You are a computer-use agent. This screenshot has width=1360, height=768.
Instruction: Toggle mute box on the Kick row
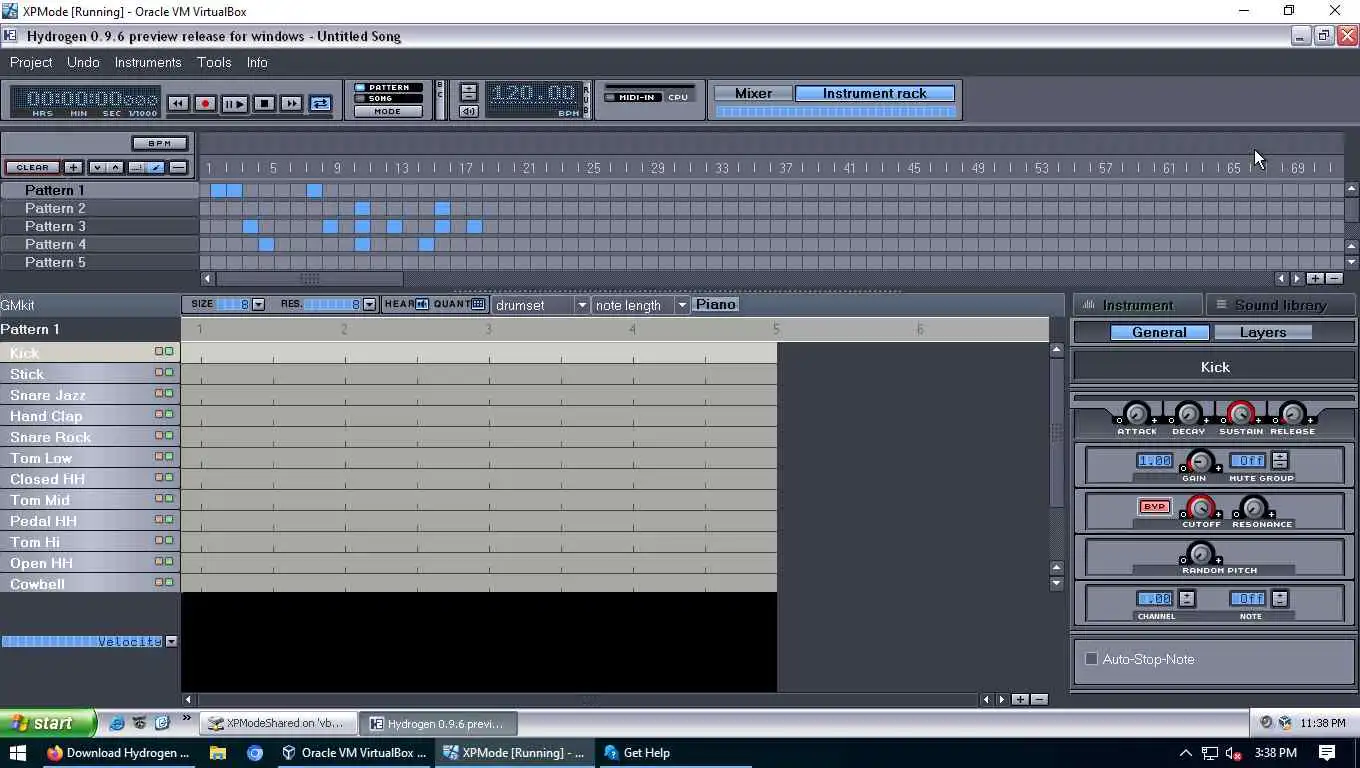point(159,352)
